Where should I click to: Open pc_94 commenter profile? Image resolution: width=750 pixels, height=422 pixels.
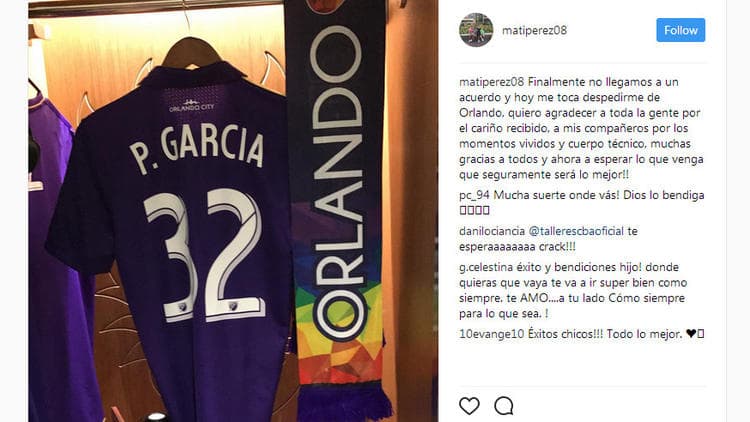pyautogui.click(x=474, y=195)
